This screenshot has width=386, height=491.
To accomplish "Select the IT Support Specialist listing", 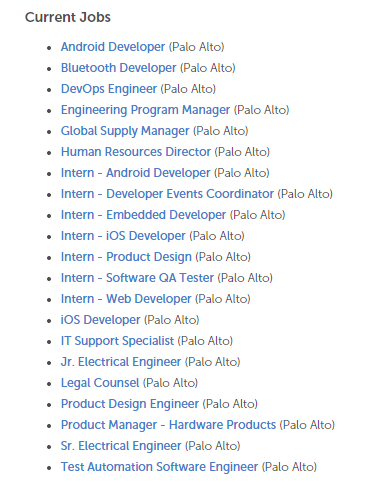I will (117, 341).
